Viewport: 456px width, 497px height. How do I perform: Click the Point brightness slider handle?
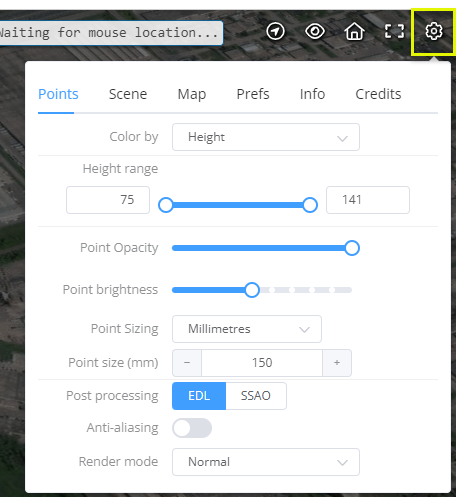click(x=252, y=290)
